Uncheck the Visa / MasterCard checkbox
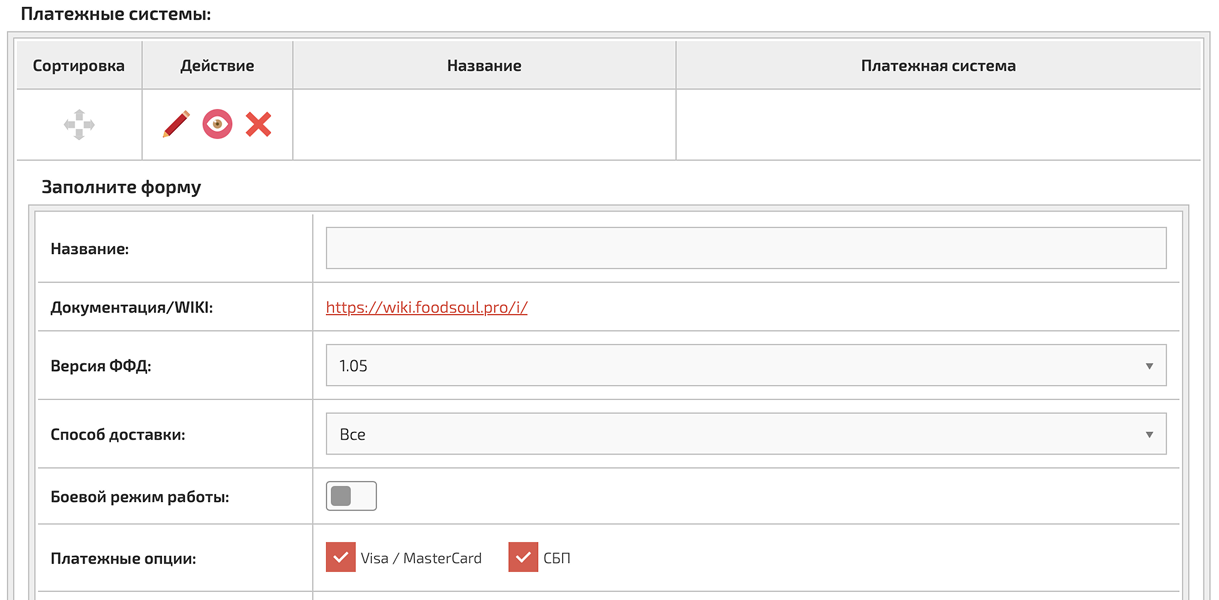 341,558
